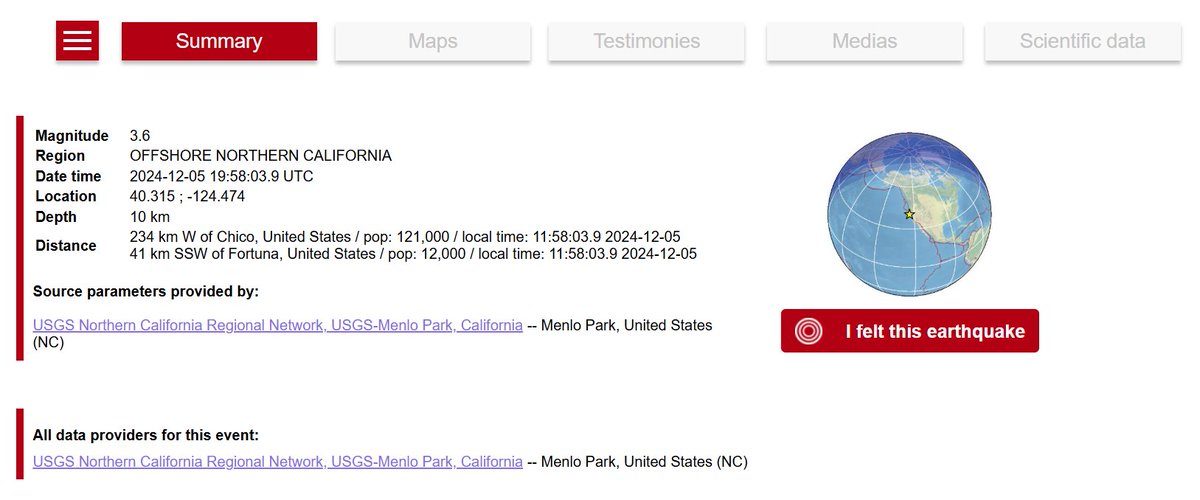Click the '41 km SSW of Fortuna' distance line
This screenshot has width=1200, height=500.
click(413, 254)
